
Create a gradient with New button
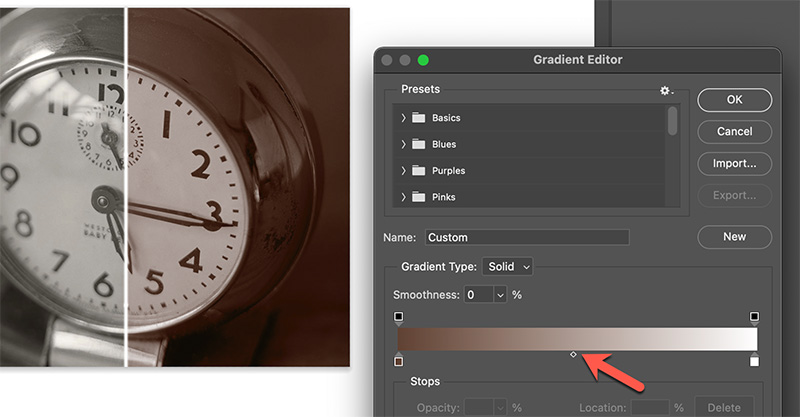[734, 237]
